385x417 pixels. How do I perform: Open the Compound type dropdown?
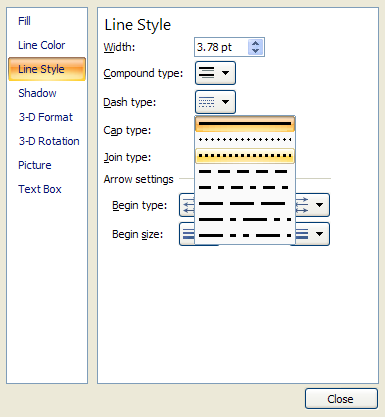(x=215, y=73)
